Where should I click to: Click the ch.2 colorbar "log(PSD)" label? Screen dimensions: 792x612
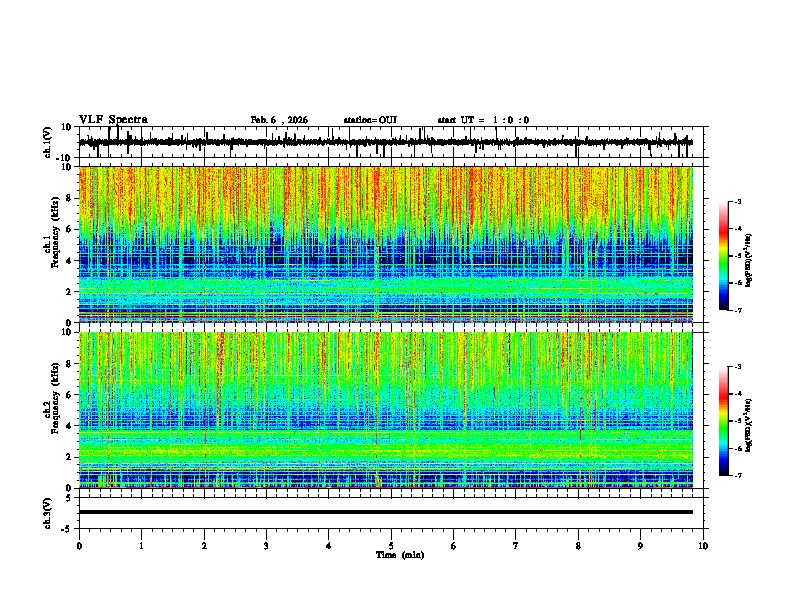pos(748,425)
